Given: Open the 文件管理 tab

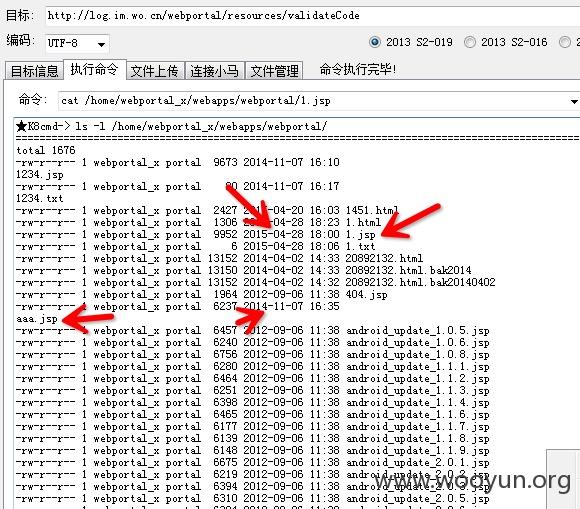Looking at the screenshot, I should coord(274,71).
